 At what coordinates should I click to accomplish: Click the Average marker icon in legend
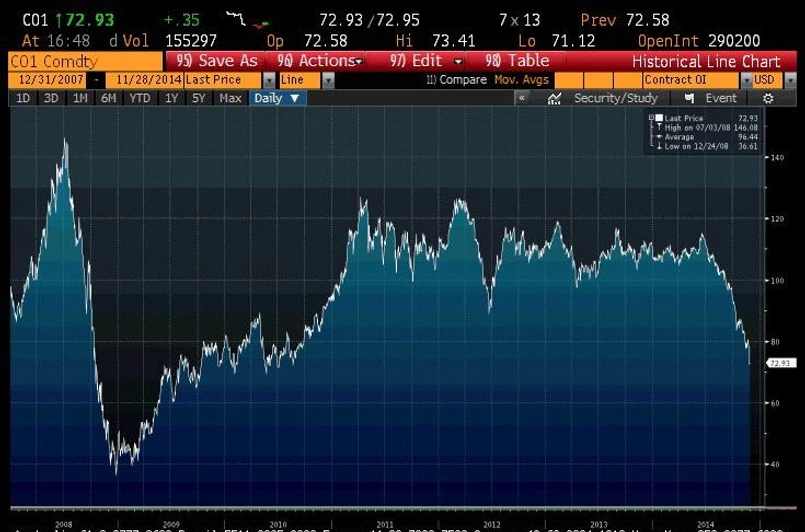coord(660,137)
